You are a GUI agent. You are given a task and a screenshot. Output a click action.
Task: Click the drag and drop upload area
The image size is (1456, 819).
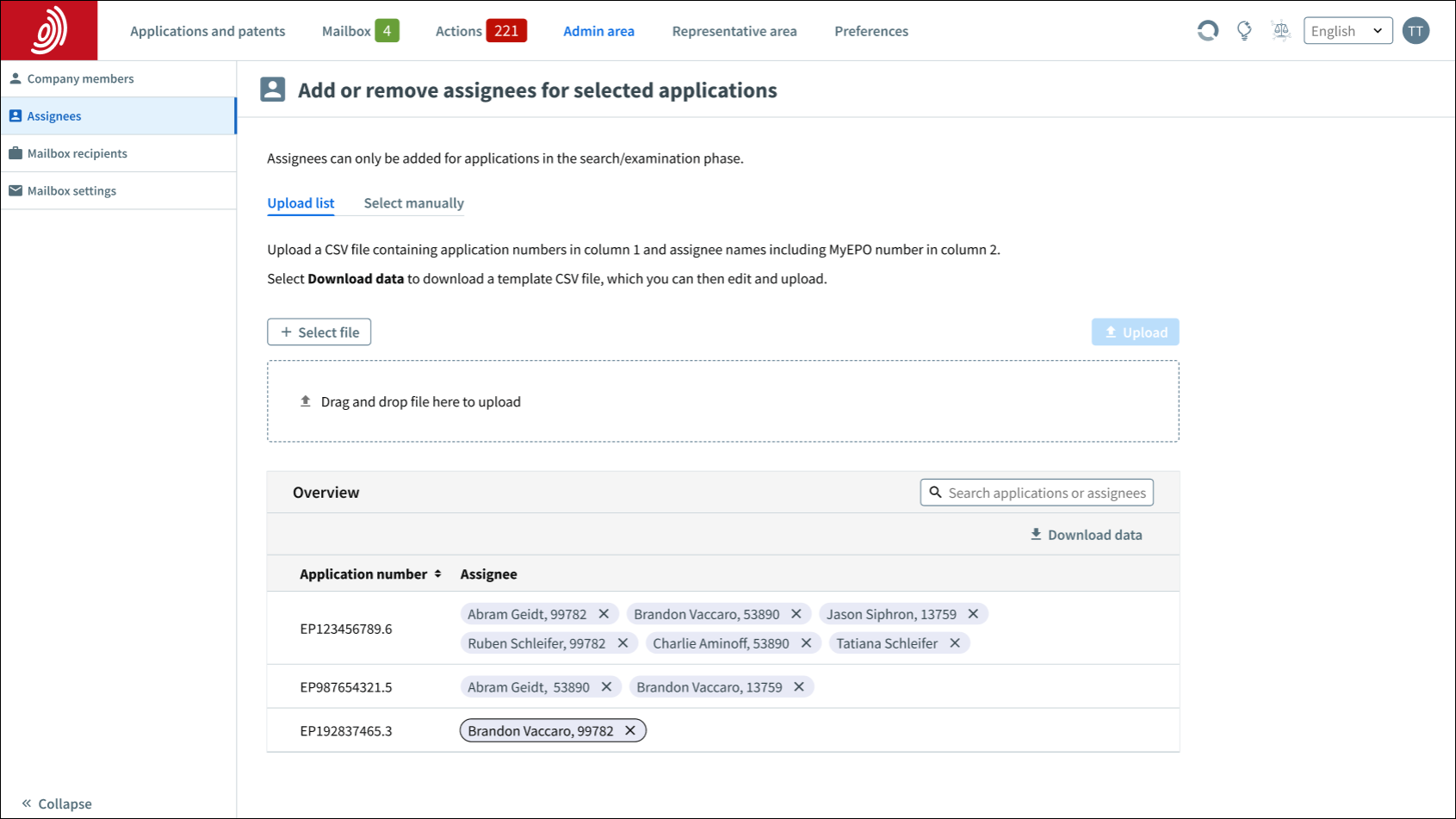tap(722, 401)
